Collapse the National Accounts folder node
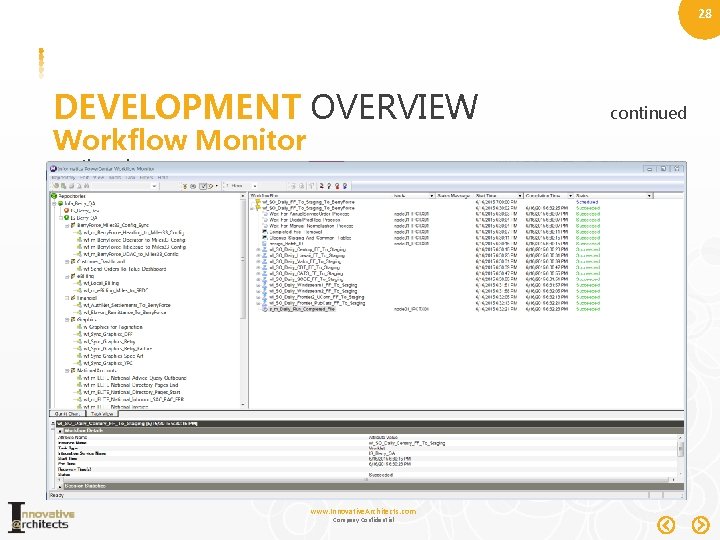This screenshot has height=540, width=720. pyautogui.click(x=67, y=370)
